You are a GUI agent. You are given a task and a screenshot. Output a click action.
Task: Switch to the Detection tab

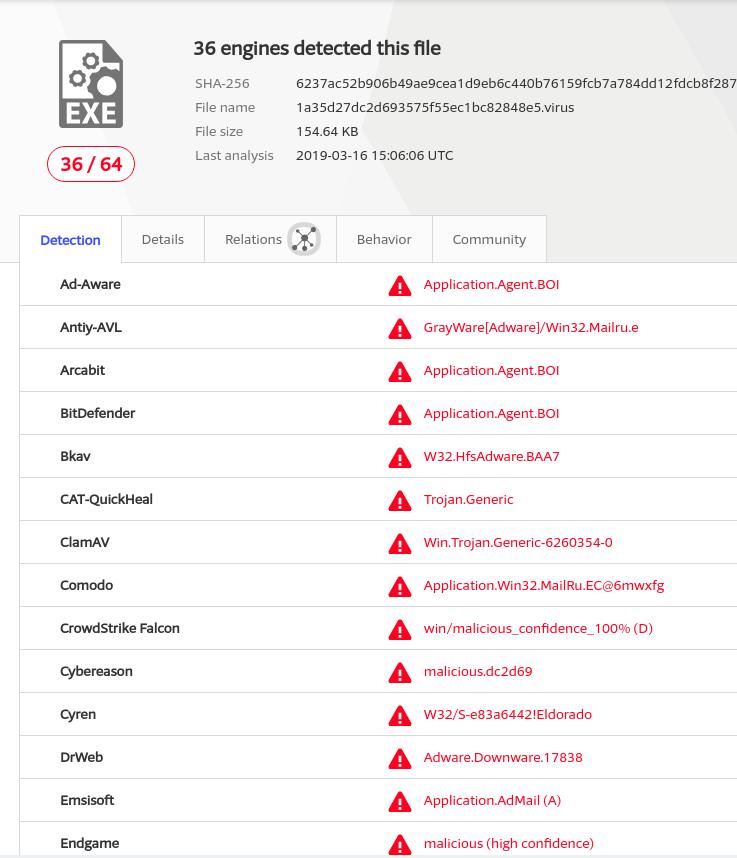point(71,240)
